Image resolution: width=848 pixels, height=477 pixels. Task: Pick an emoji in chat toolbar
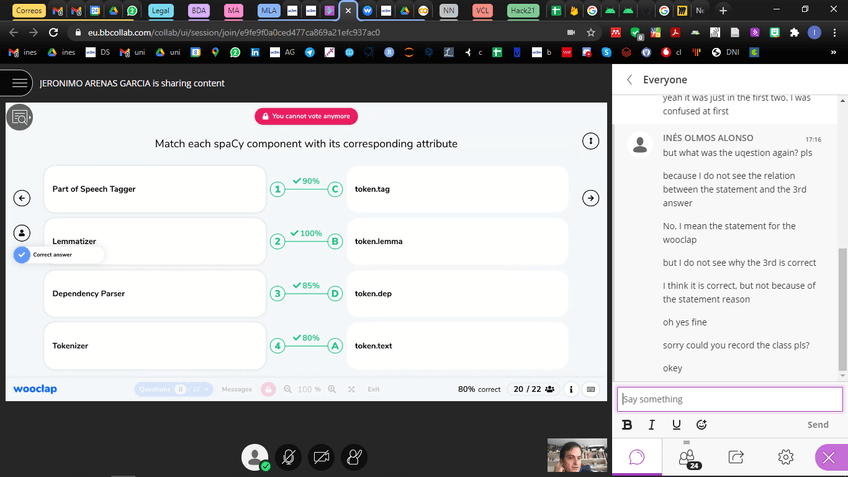[702, 424]
